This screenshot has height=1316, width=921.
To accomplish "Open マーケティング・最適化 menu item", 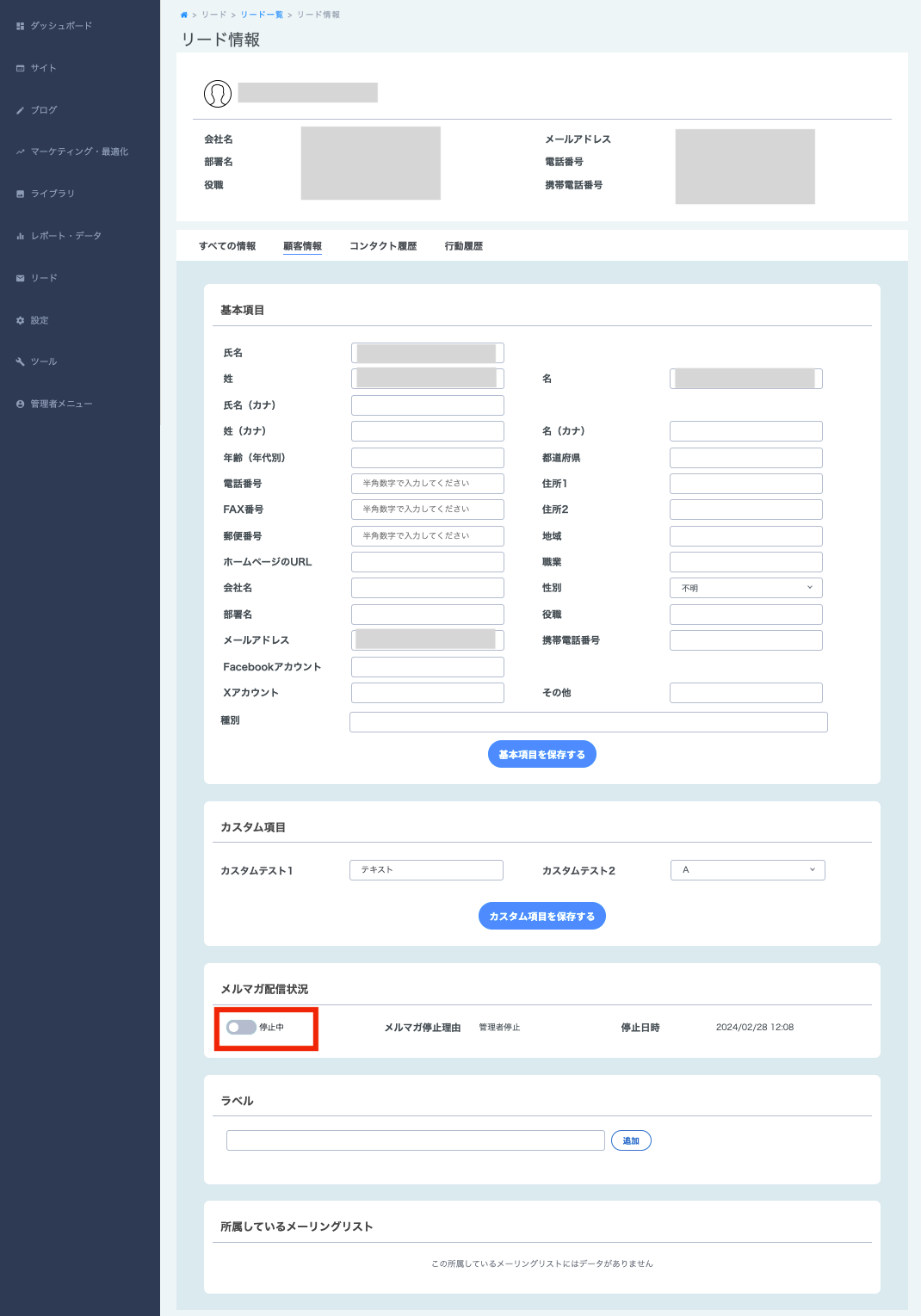I will pyautogui.click(x=79, y=151).
